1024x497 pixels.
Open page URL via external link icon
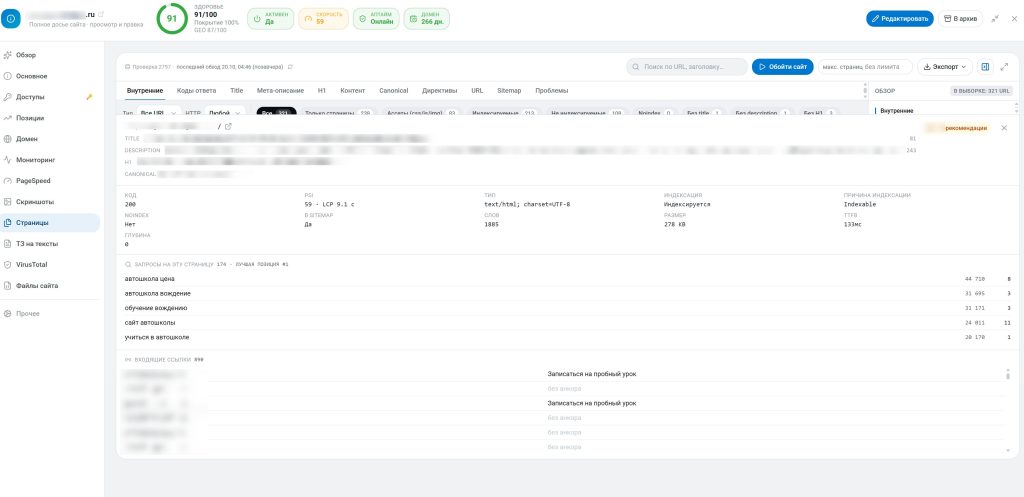click(x=228, y=127)
